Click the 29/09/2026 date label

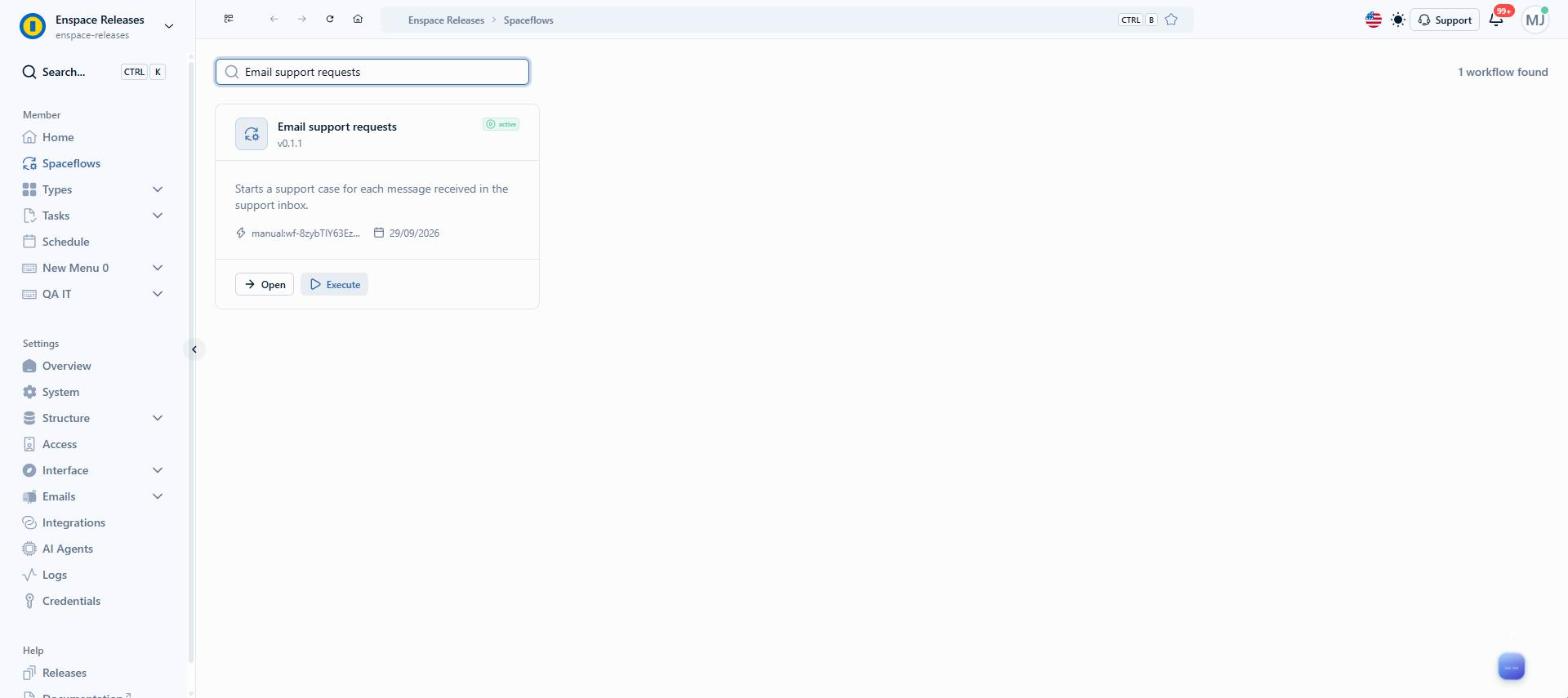(x=414, y=233)
